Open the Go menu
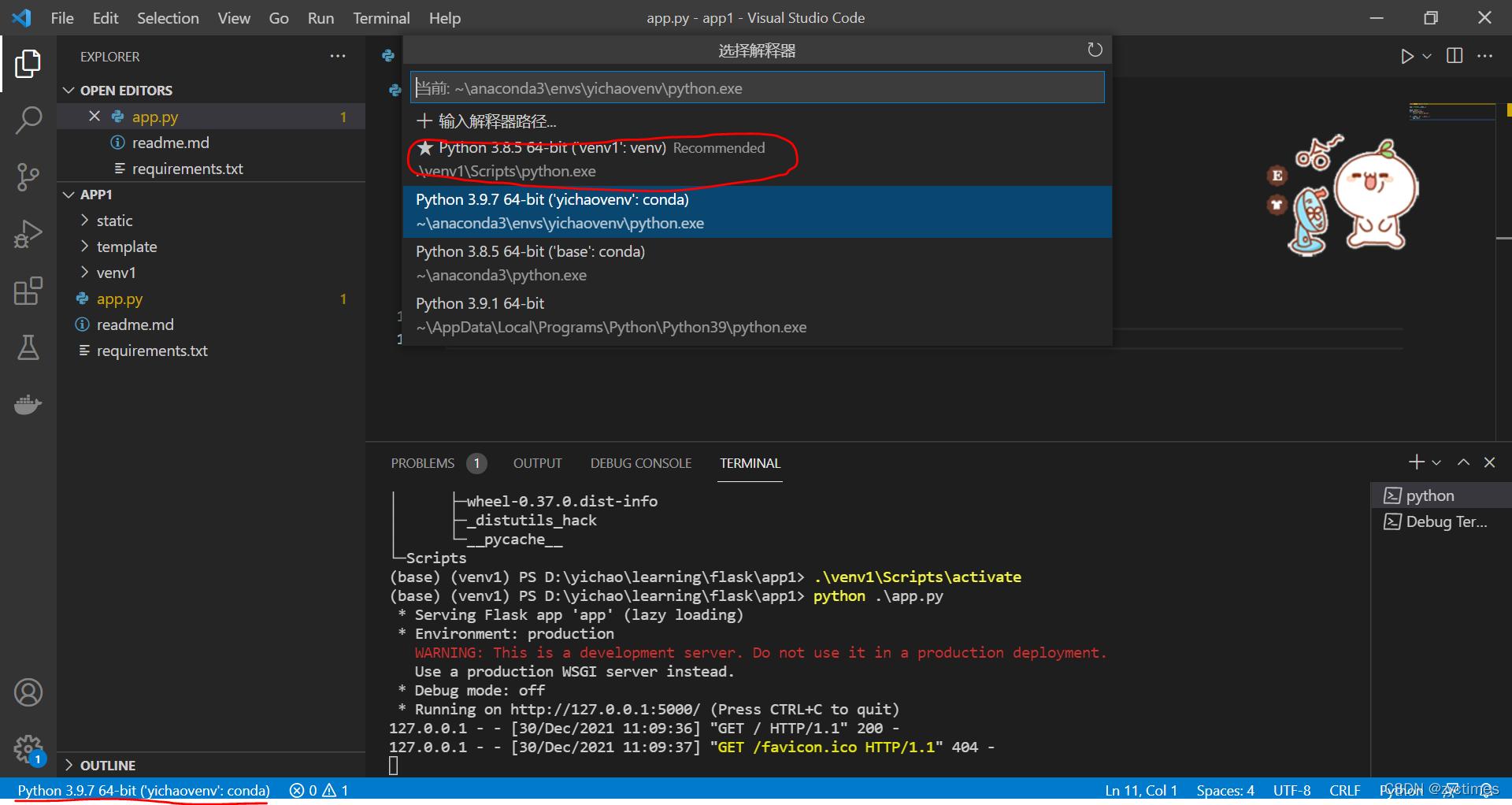The height and width of the screenshot is (805, 1512). click(x=279, y=17)
